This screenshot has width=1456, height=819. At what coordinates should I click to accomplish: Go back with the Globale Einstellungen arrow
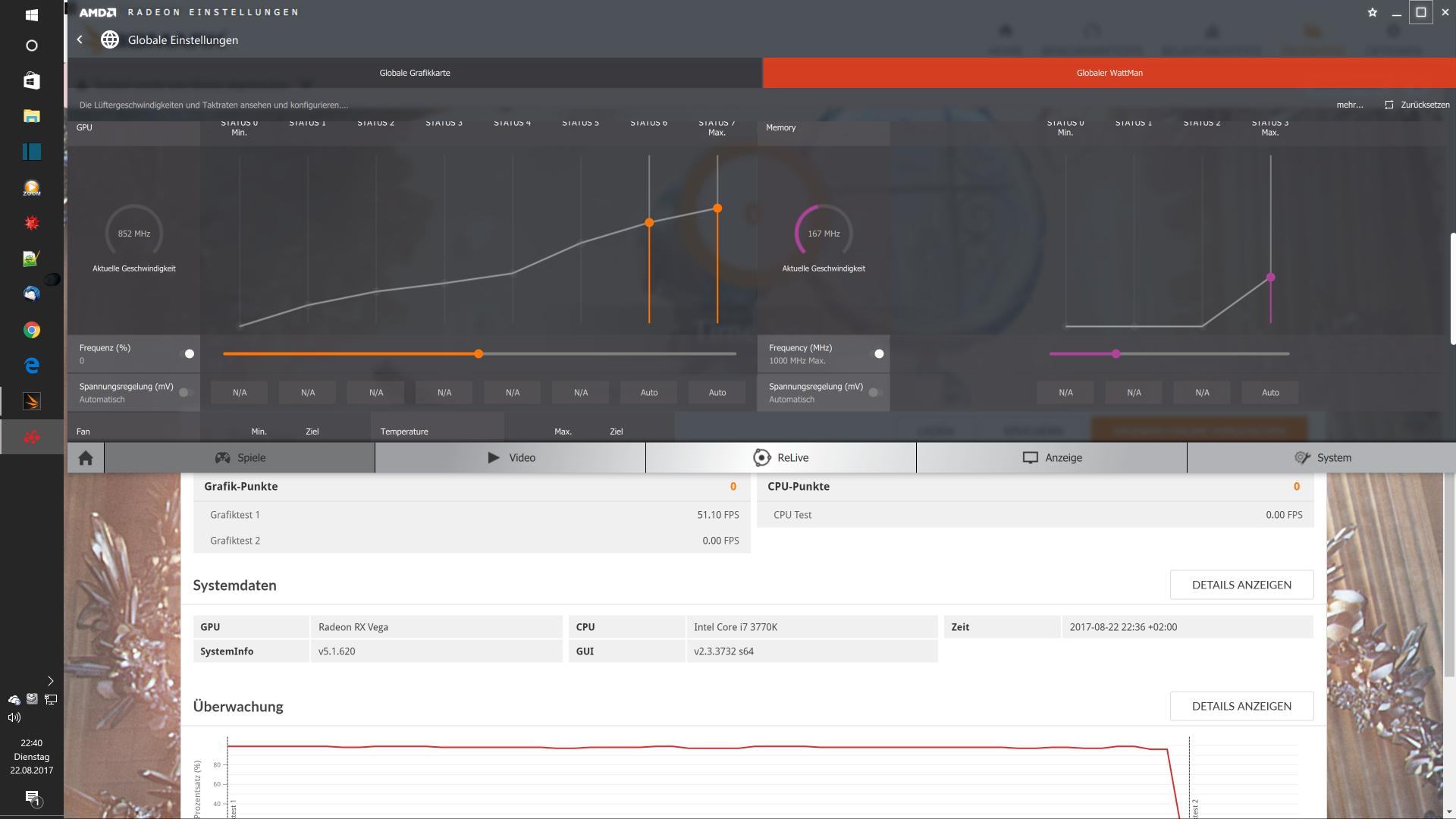pos(80,39)
